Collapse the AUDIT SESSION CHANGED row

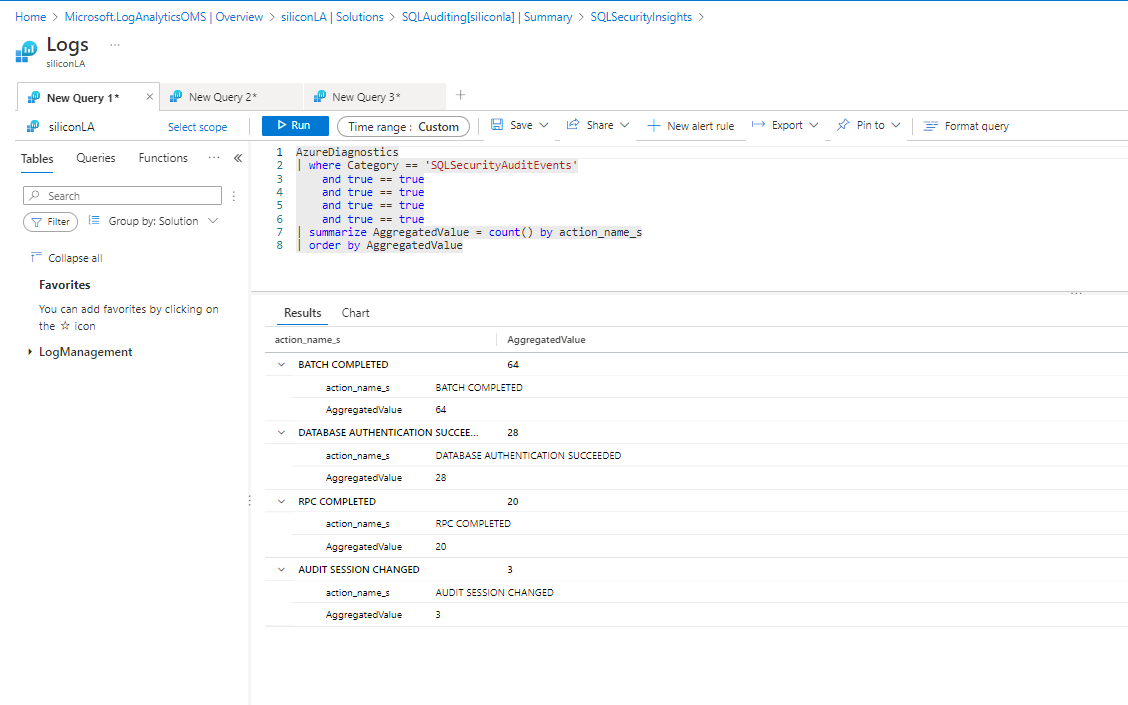[x=281, y=569]
